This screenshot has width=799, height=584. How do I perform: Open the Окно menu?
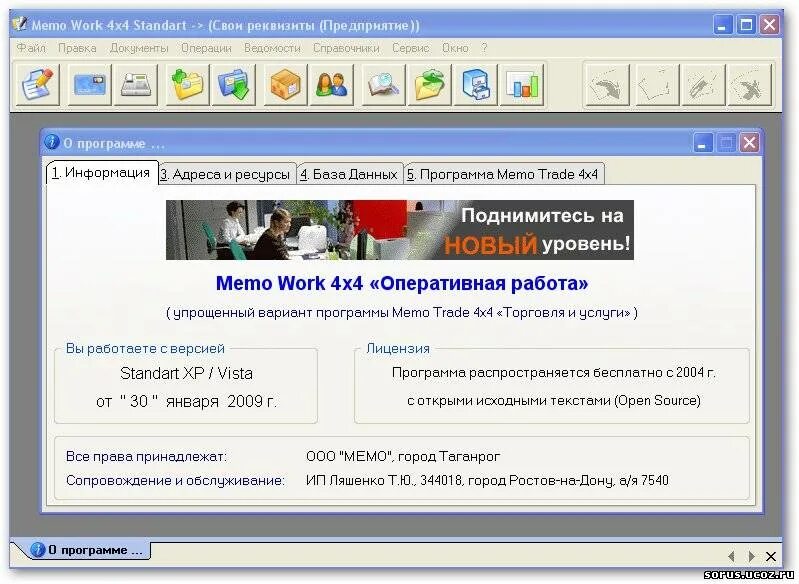click(455, 48)
